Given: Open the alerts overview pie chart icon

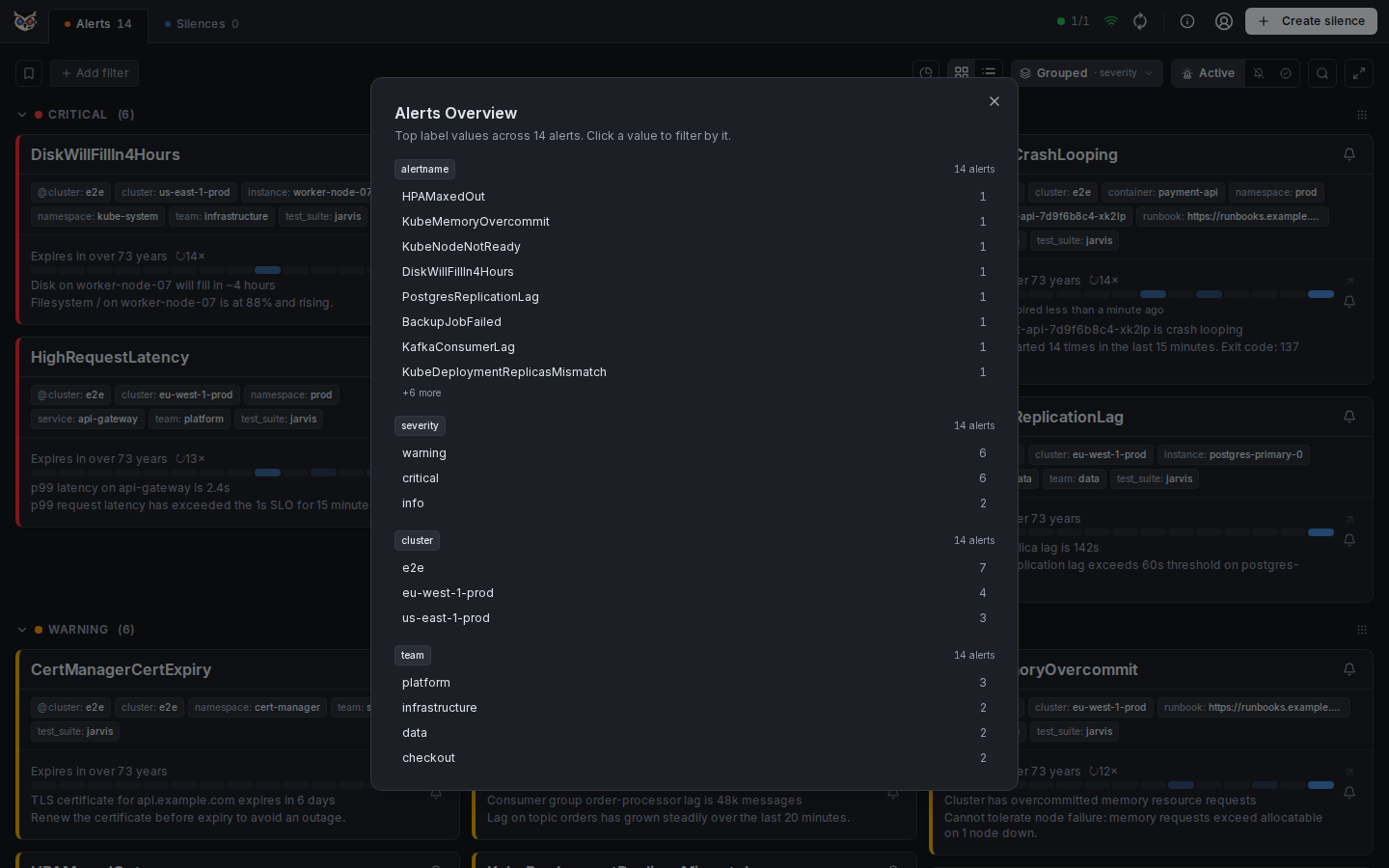Looking at the screenshot, I should point(926,73).
